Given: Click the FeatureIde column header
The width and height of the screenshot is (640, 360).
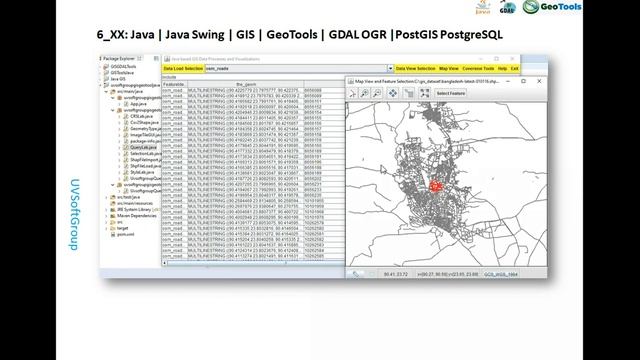Looking at the screenshot, I should [174, 84].
